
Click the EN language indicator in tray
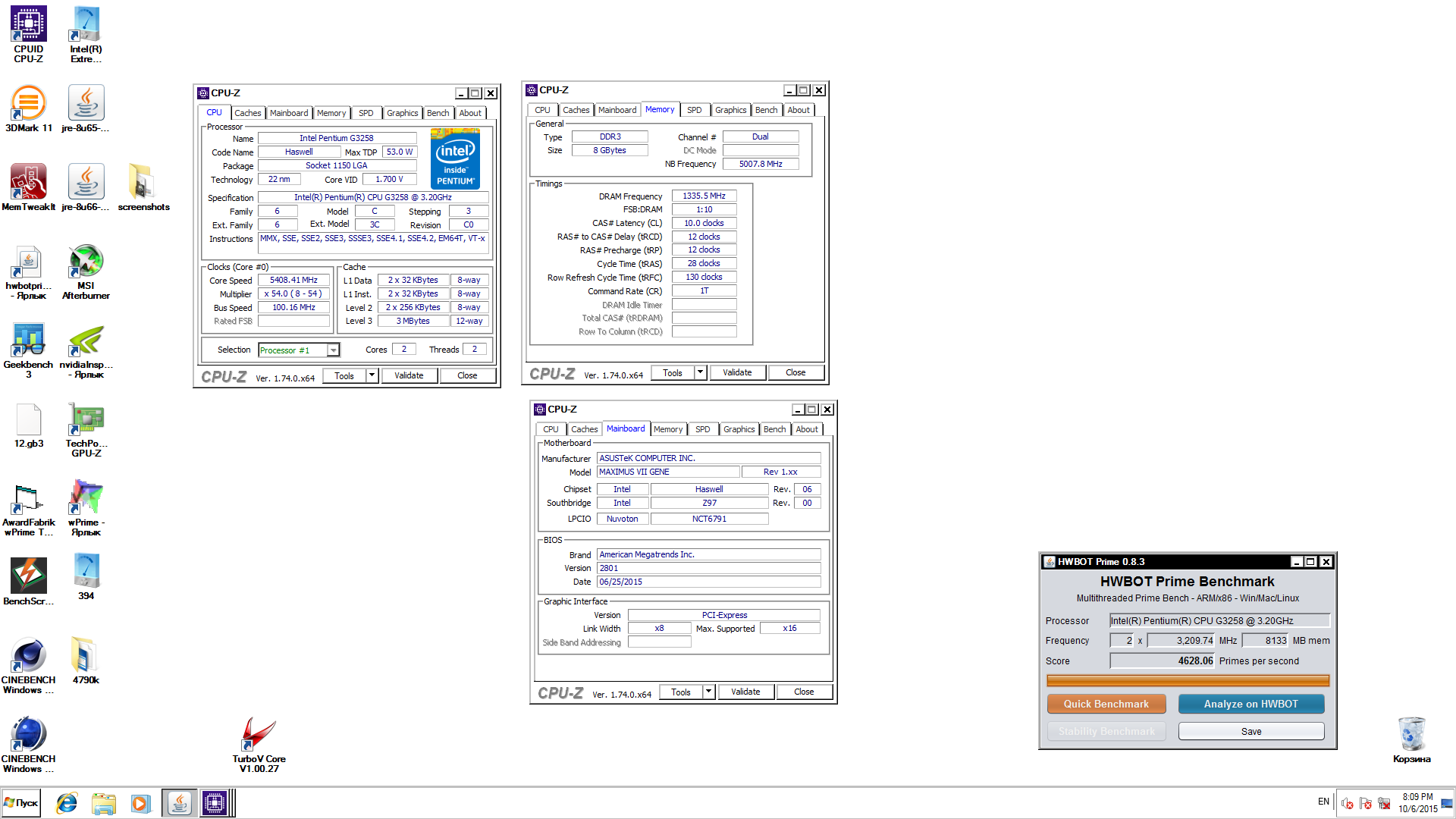1323,802
